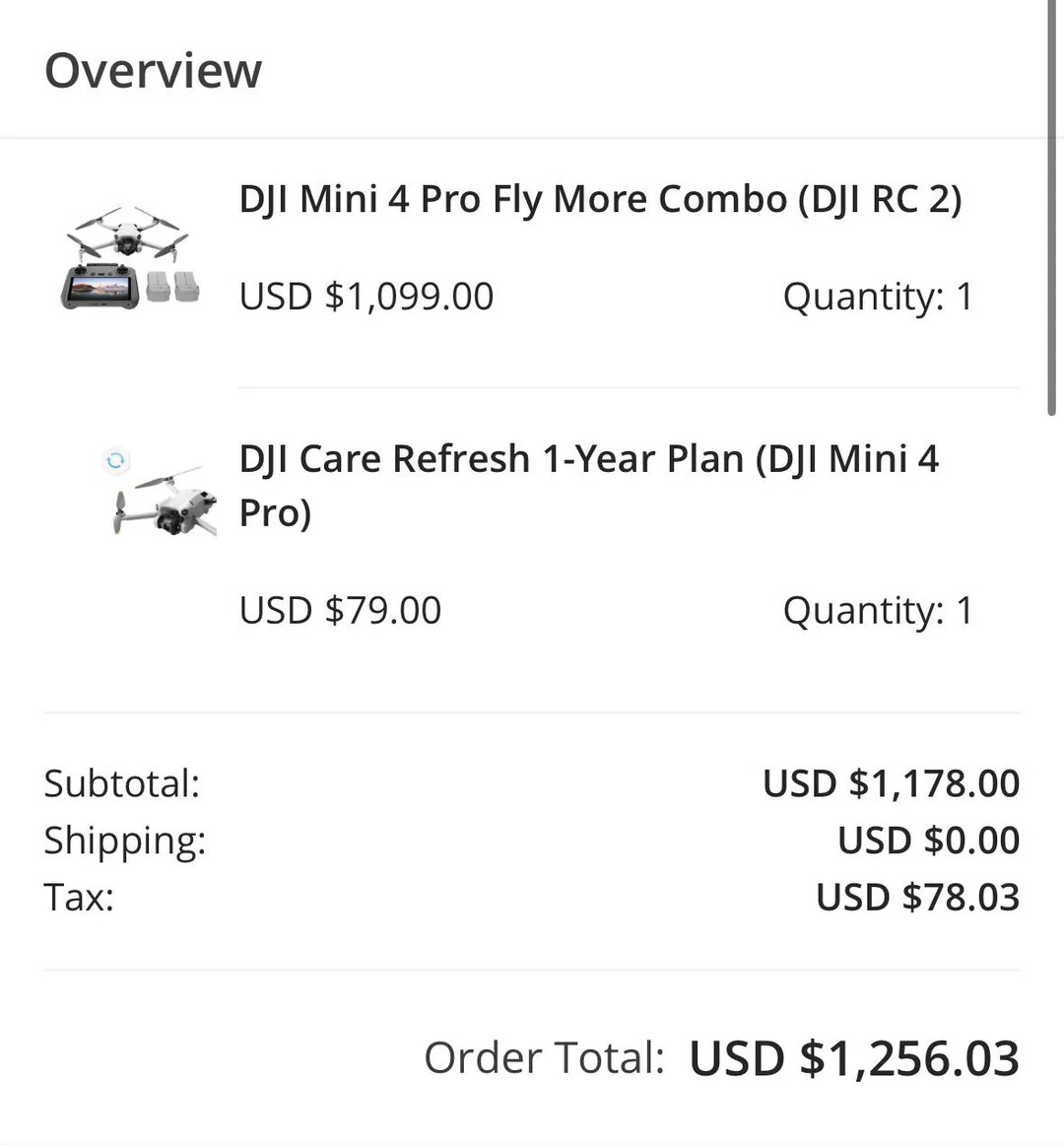Click the remote controller in the combo image
This screenshot has height=1145, width=1064.
[x=100, y=288]
